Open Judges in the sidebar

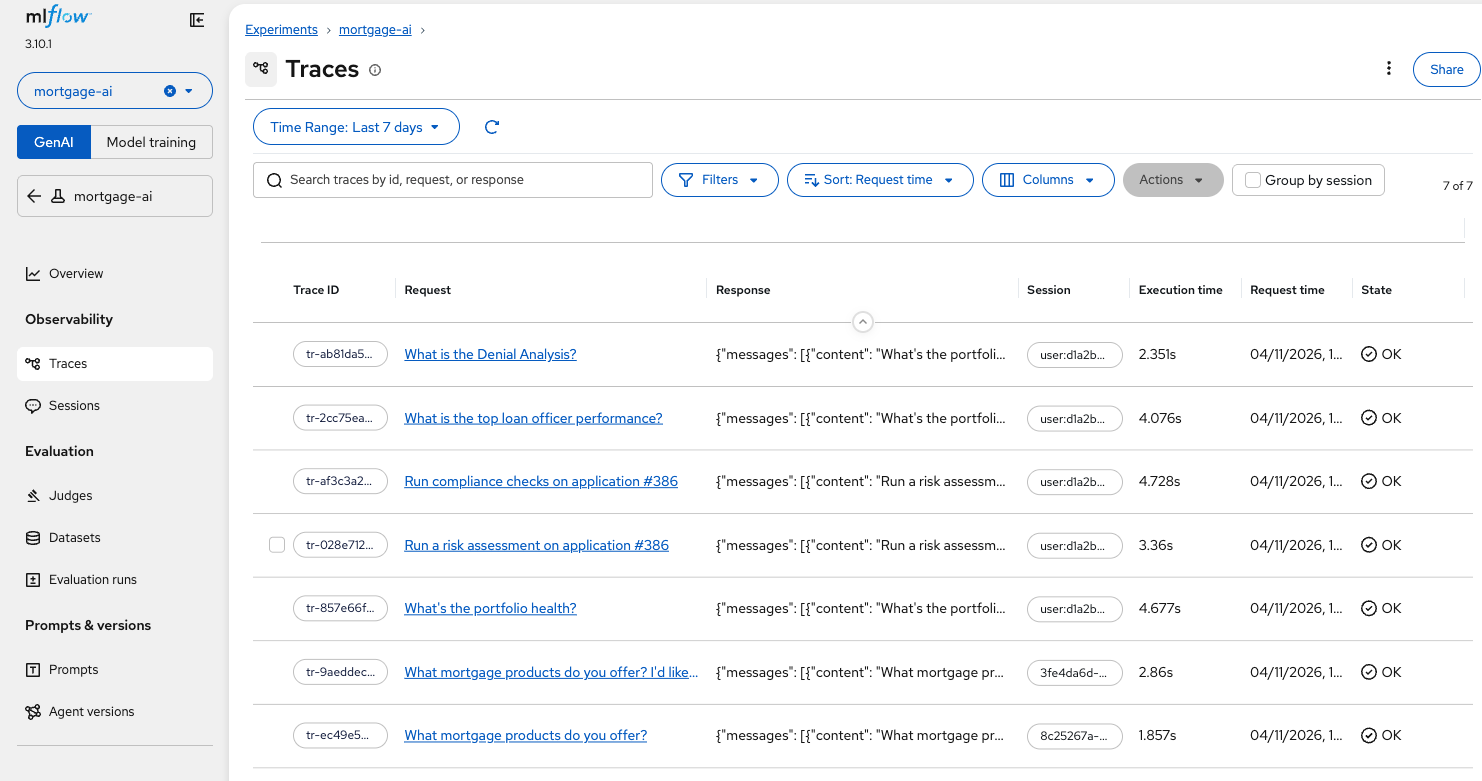(70, 495)
